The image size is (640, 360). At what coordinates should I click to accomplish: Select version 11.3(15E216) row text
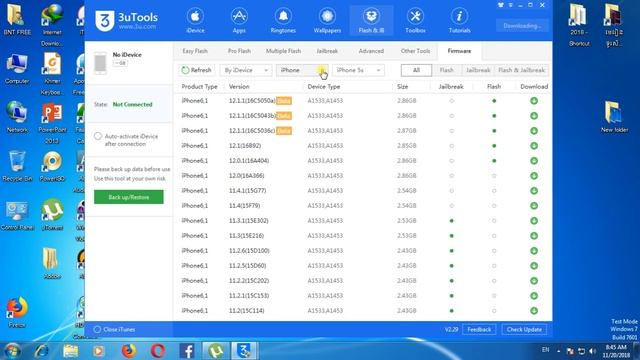pos(246,236)
